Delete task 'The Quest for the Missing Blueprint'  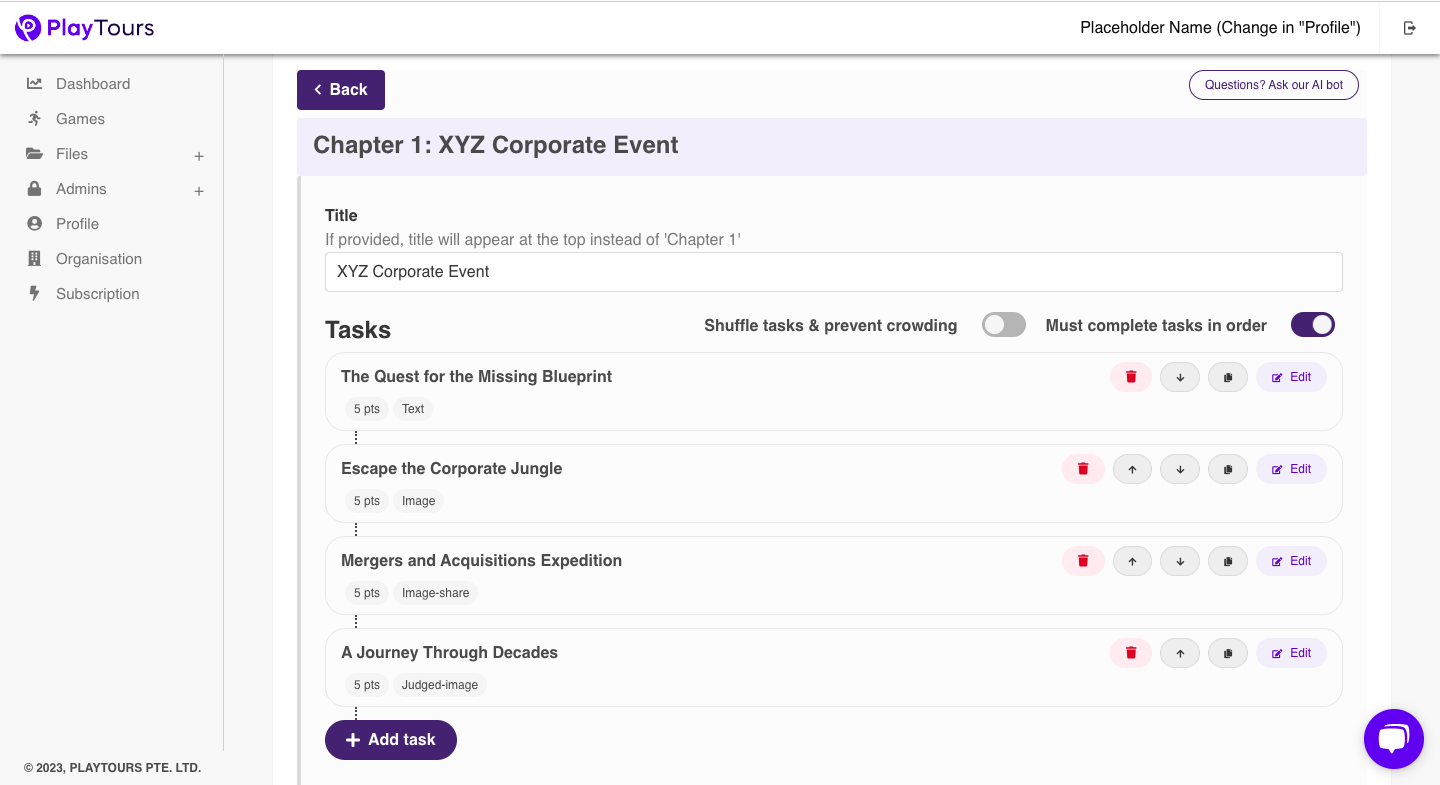[1130, 377]
